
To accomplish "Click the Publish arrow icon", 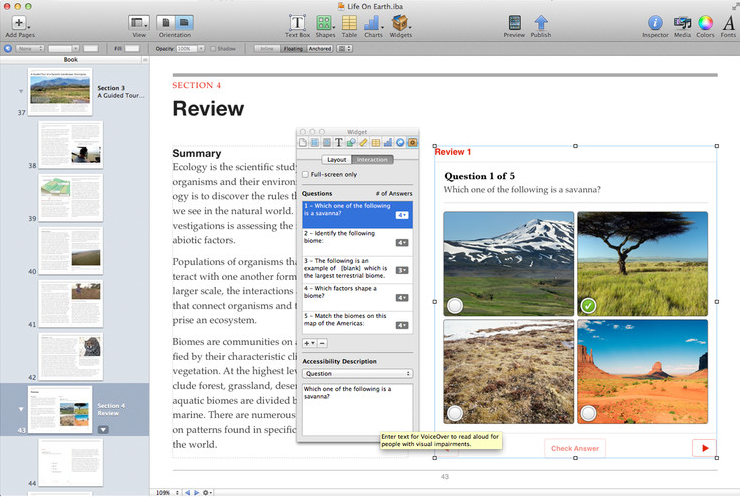I will [541, 22].
